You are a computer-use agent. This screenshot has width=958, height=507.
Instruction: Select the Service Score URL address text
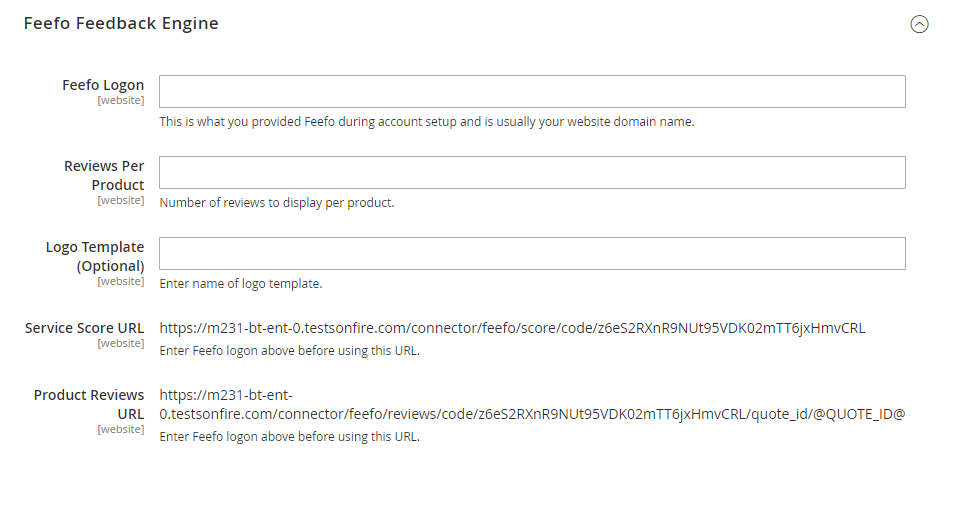[512, 328]
